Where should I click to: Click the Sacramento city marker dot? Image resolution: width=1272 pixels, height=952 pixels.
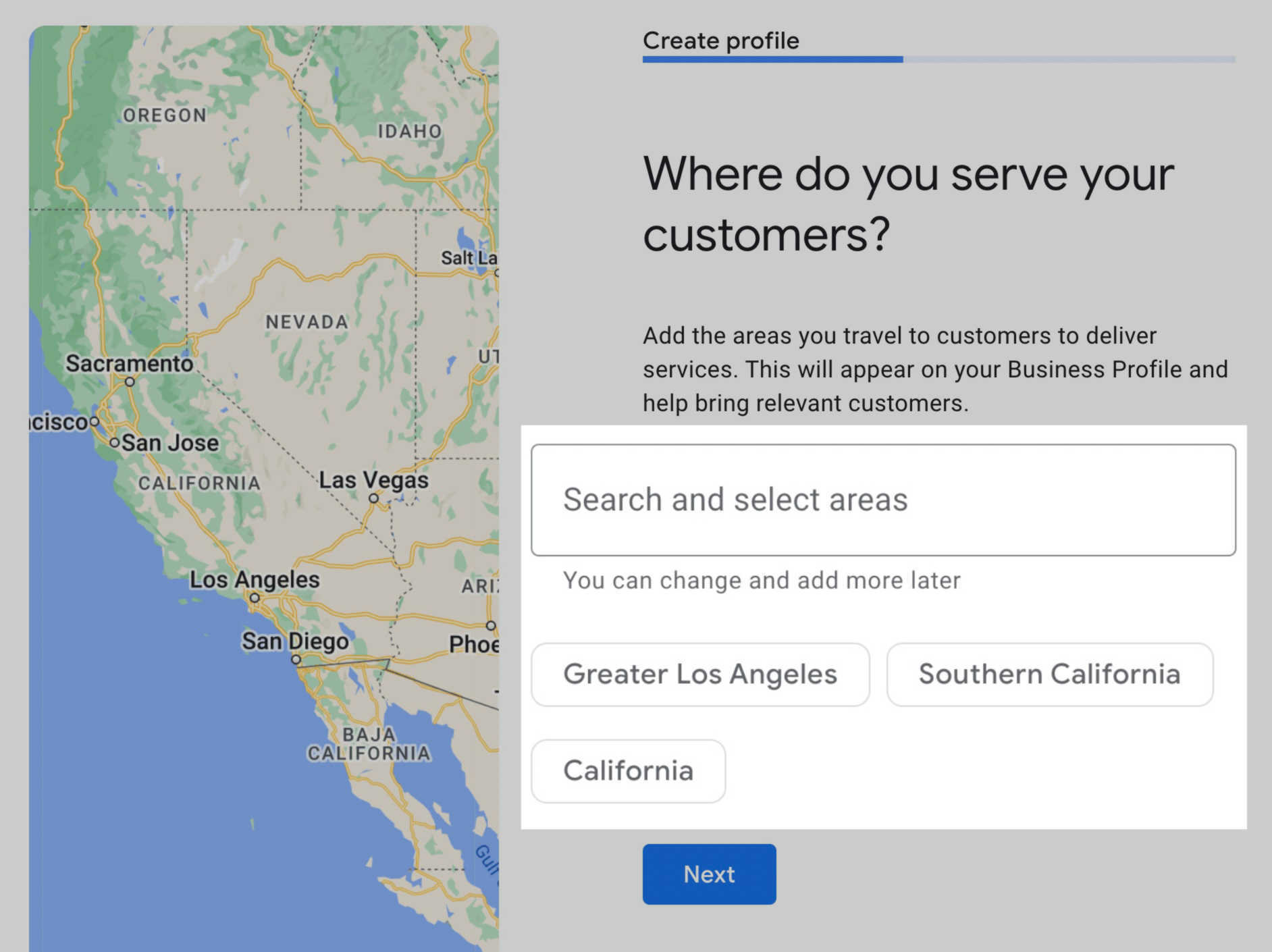[x=130, y=381]
